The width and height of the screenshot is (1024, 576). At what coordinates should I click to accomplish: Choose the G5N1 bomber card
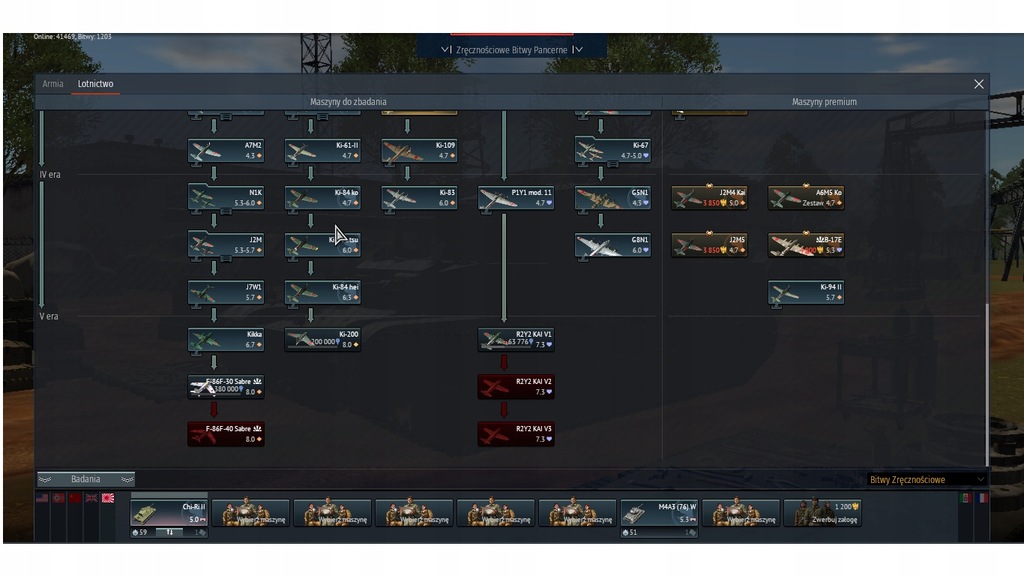(613, 198)
